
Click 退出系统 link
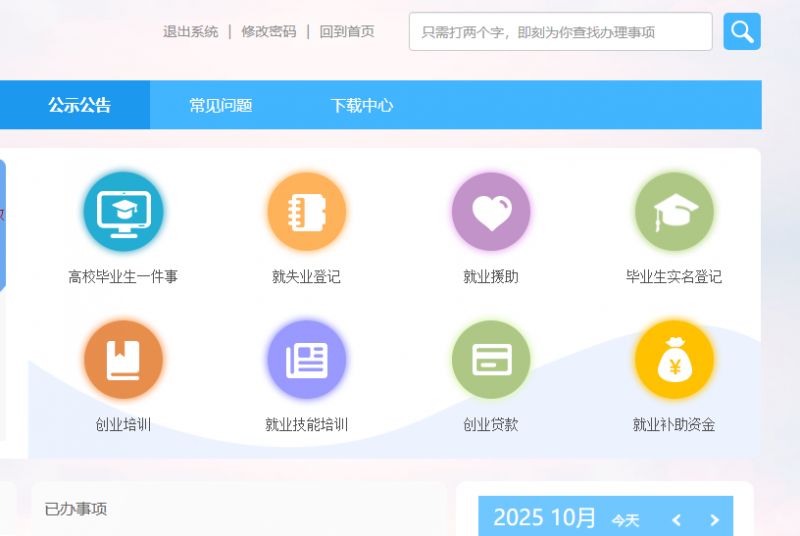[x=190, y=32]
